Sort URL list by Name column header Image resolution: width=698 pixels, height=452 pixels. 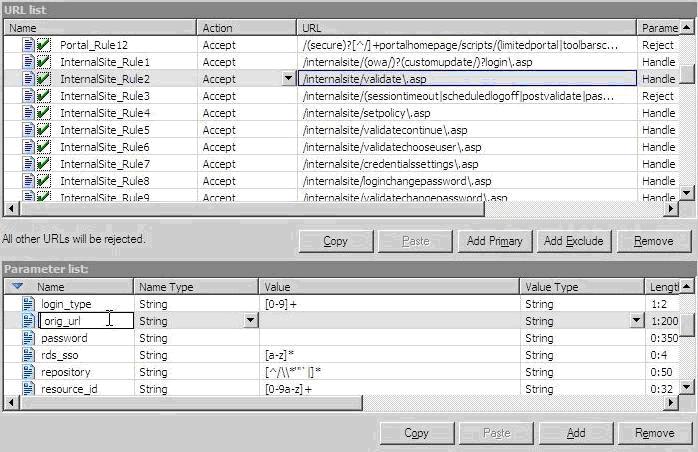pyautogui.click(x=100, y=28)
